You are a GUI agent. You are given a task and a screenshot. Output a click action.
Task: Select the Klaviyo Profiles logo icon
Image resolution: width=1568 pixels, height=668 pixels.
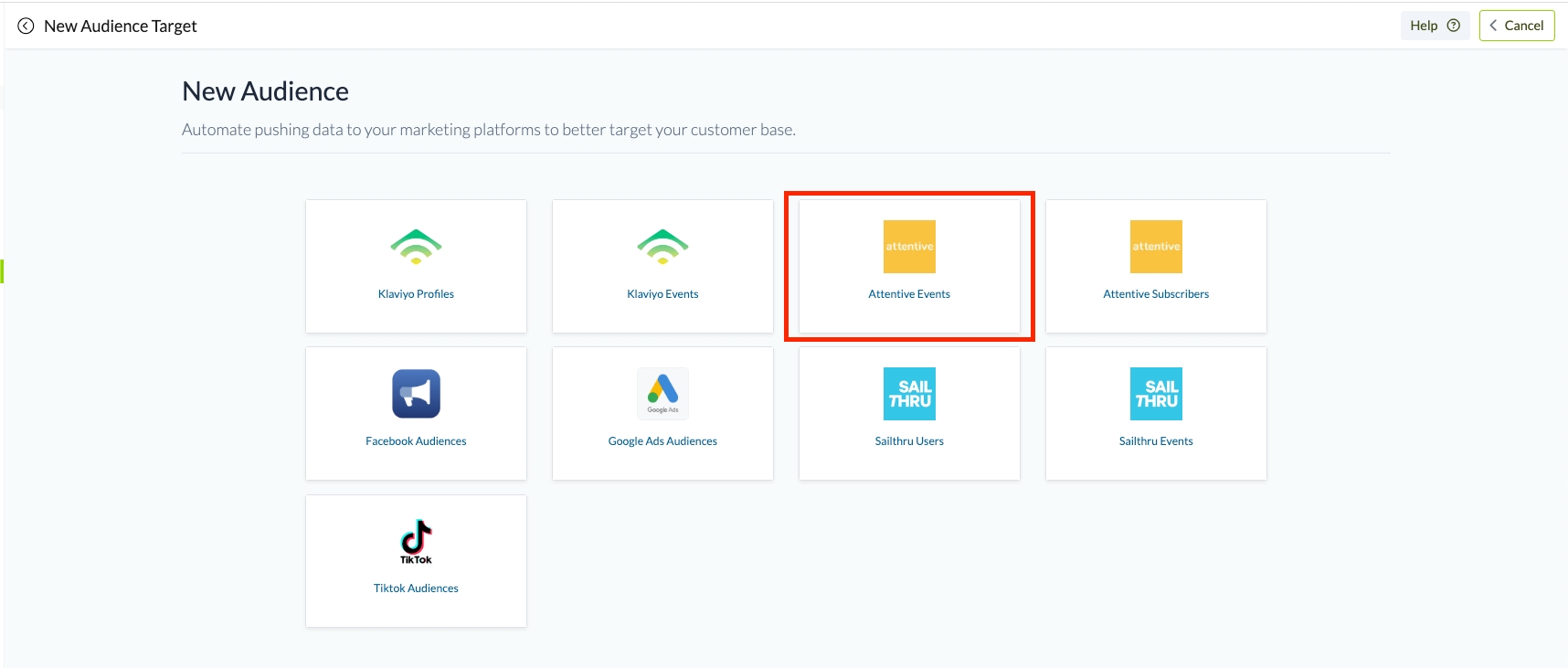pyautogui.click(x=416, y=247)
